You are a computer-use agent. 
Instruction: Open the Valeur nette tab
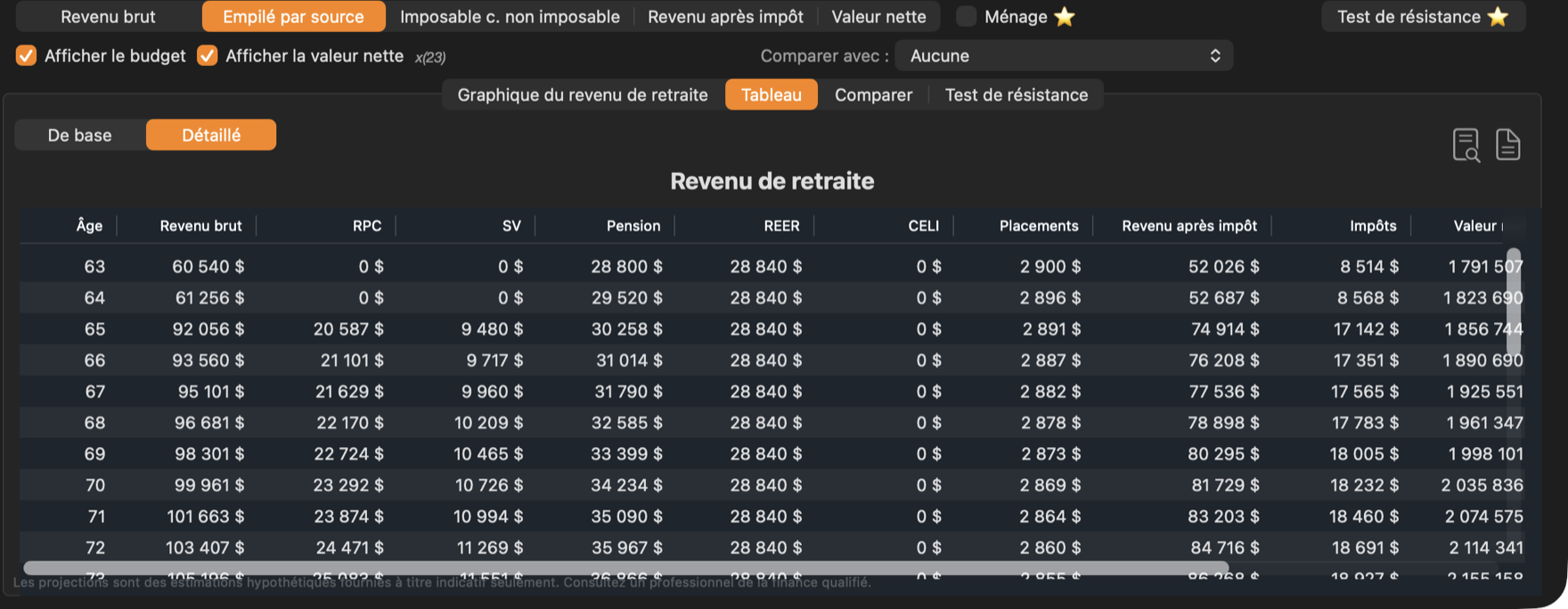[x=878, y=16]
